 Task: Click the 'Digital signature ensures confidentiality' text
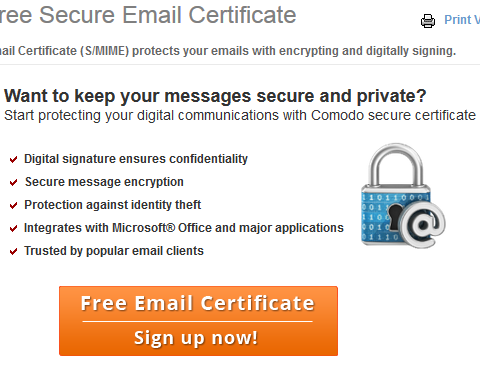tap(136, 159)
